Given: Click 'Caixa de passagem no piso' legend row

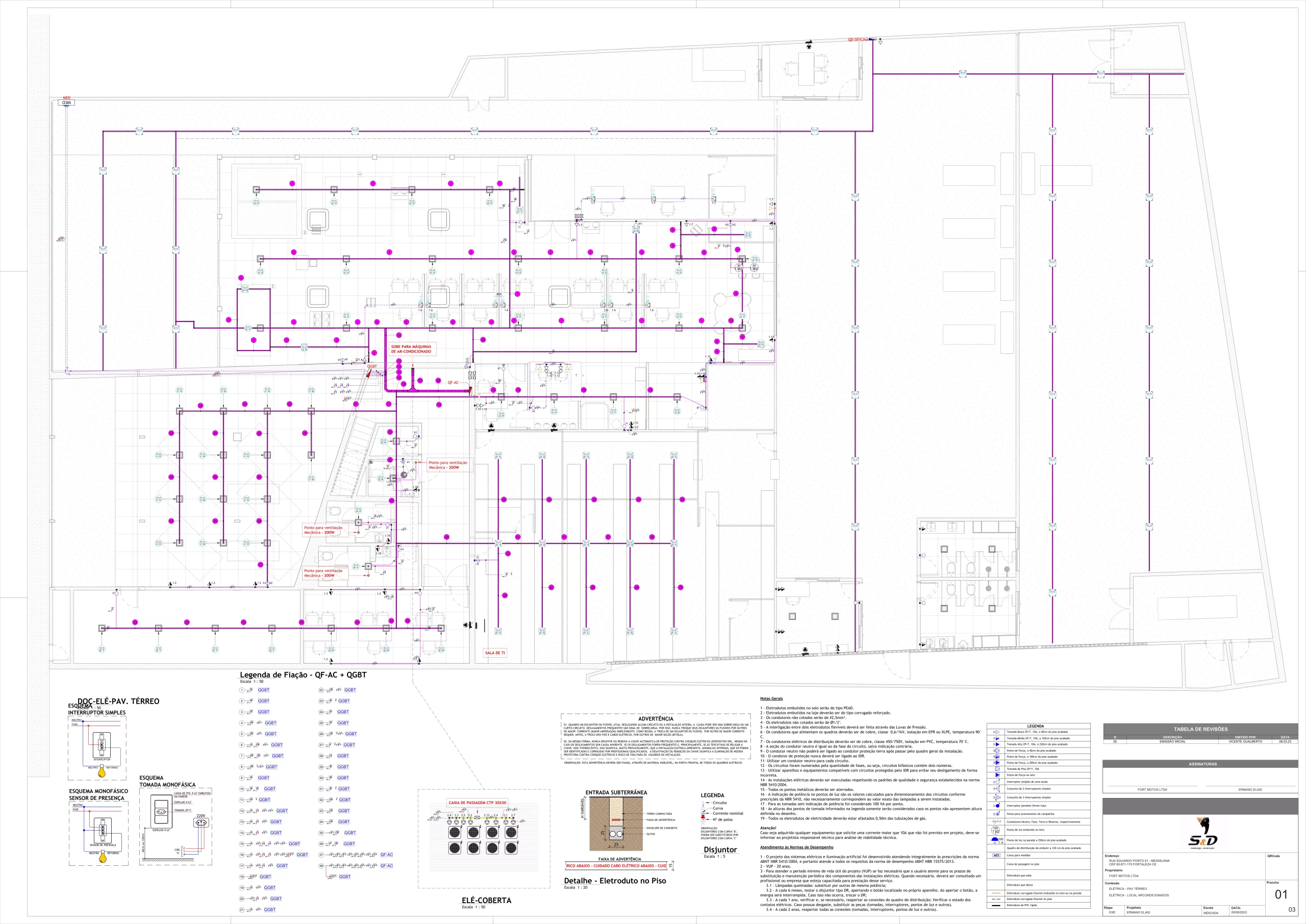Looking at the screenshot, I should pyautogui.click(x=1040, y=864).
